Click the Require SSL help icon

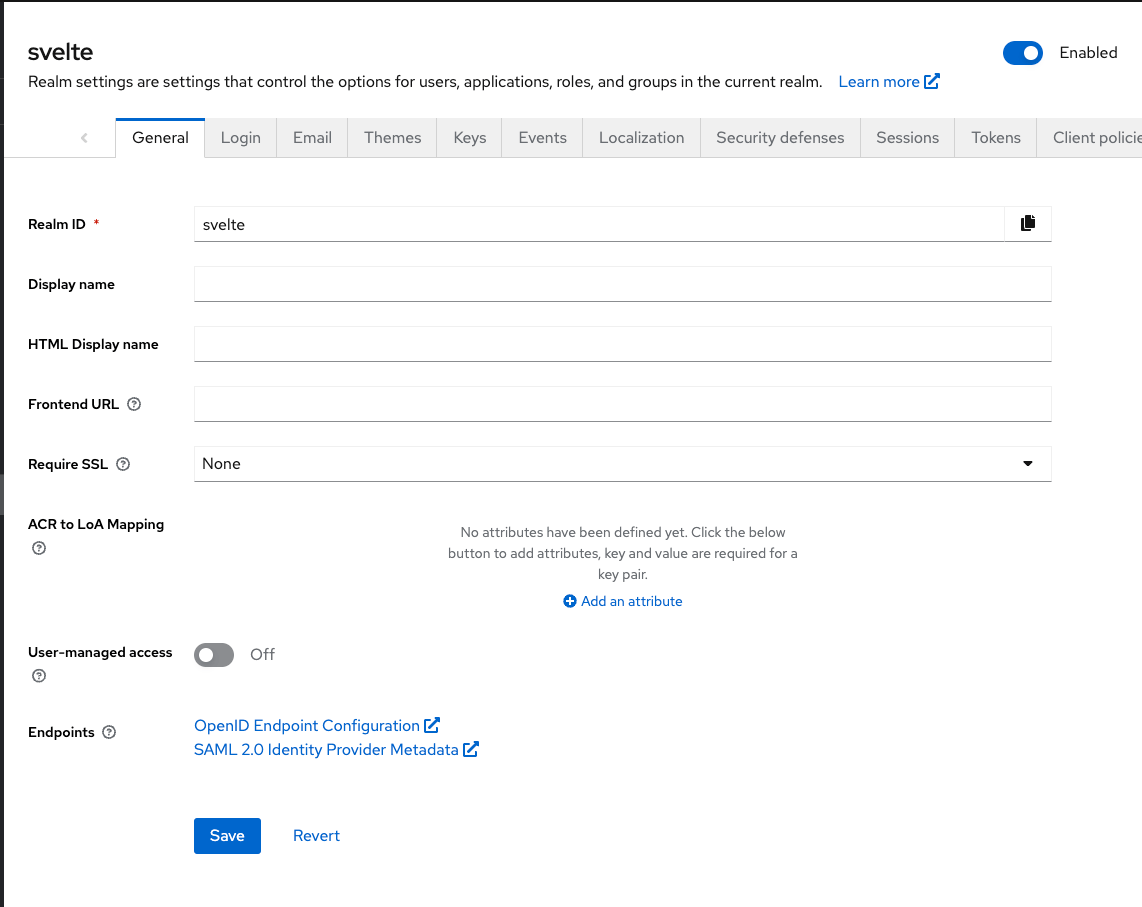tap(122, 464)
